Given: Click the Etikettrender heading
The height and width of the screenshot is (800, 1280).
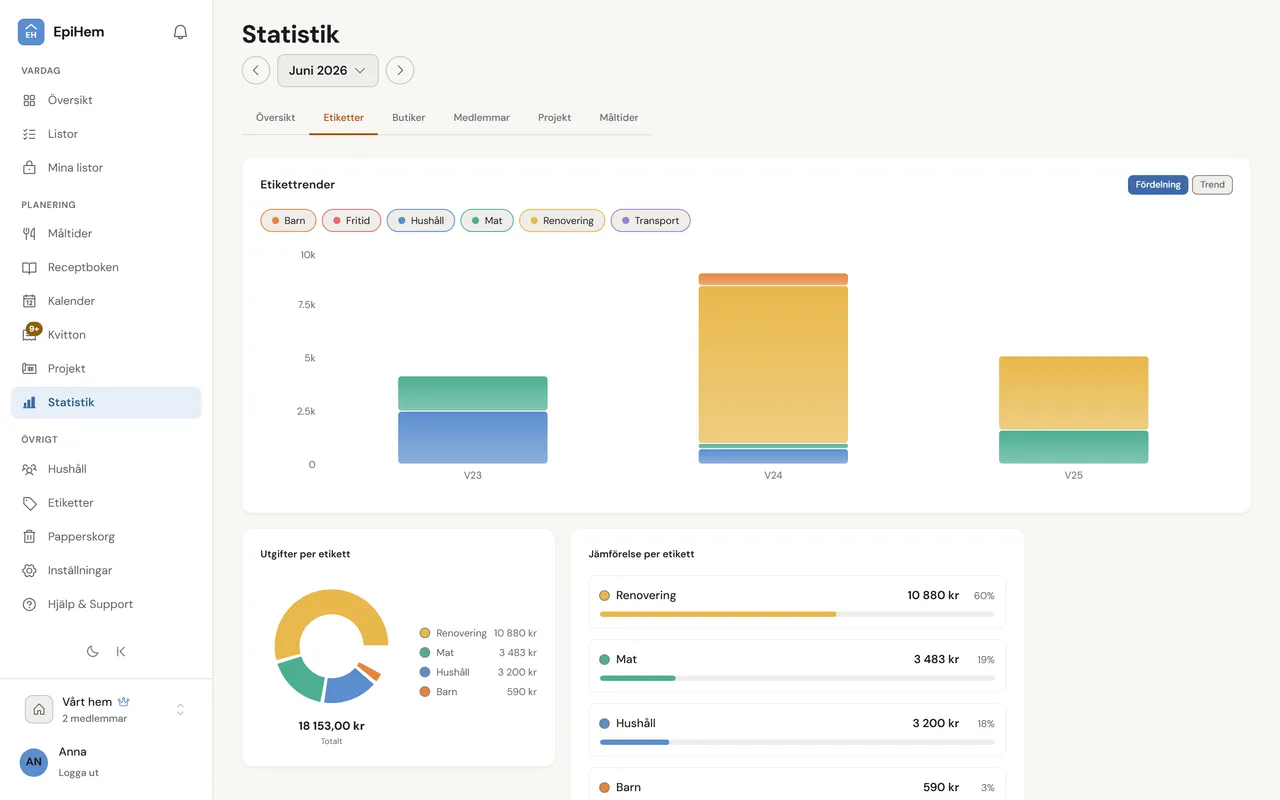Looking at the screenshot, I should click(x=298, y=185).
